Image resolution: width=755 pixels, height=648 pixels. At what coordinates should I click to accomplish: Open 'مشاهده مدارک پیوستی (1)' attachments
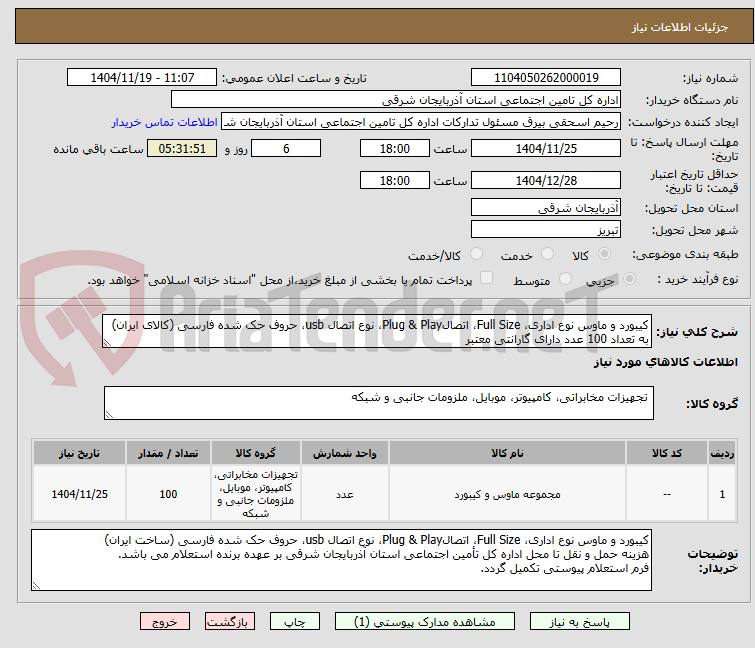tap(425, 622)
